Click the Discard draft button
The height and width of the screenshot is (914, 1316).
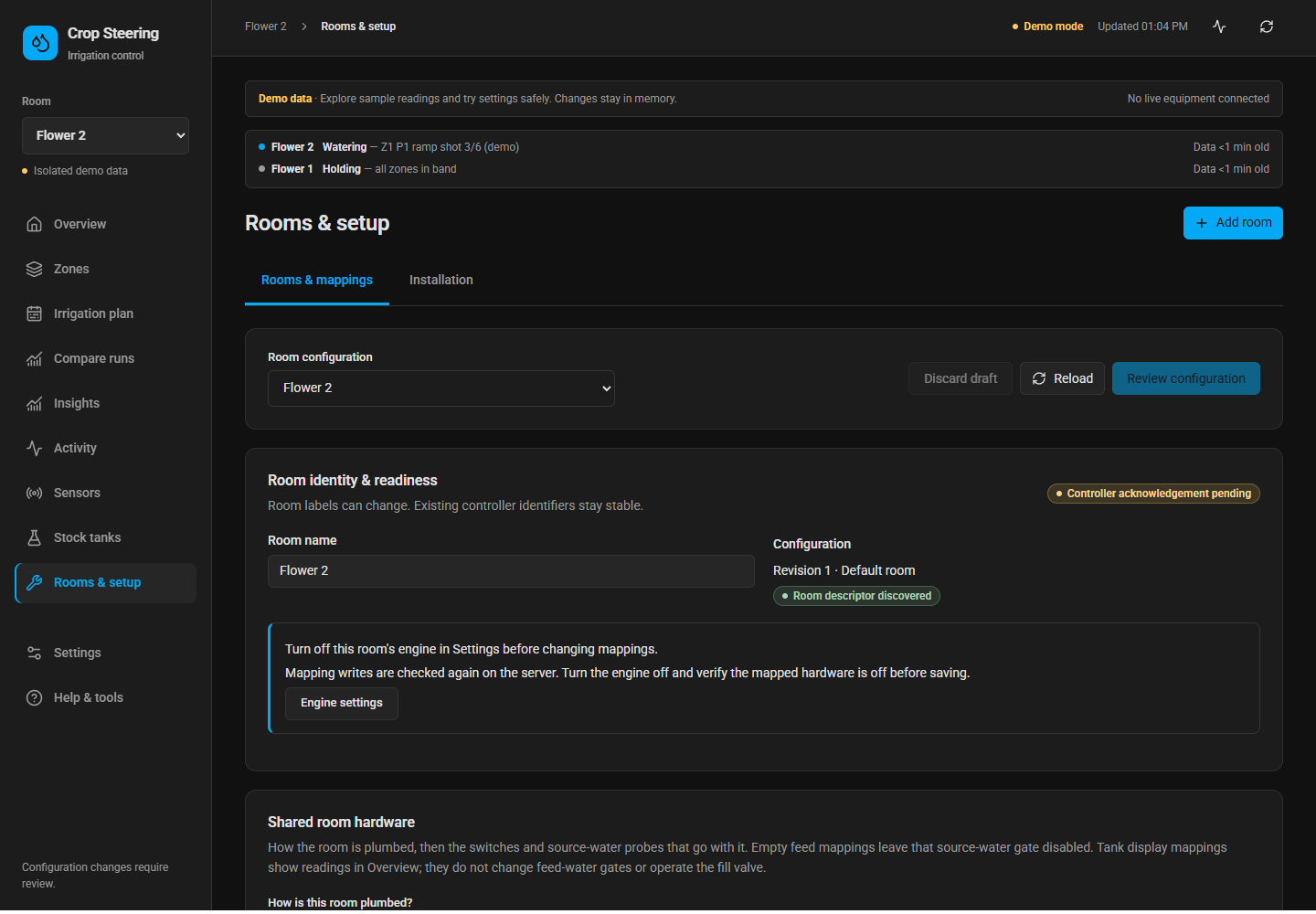coord(960,378)
